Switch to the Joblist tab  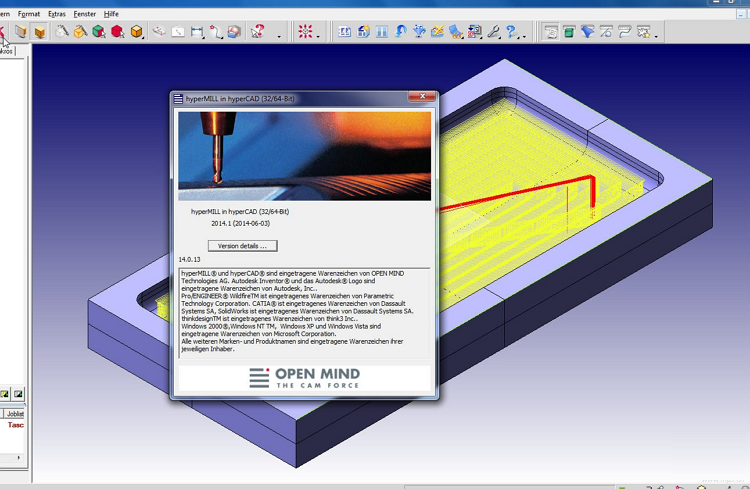(x=15, y=414)
